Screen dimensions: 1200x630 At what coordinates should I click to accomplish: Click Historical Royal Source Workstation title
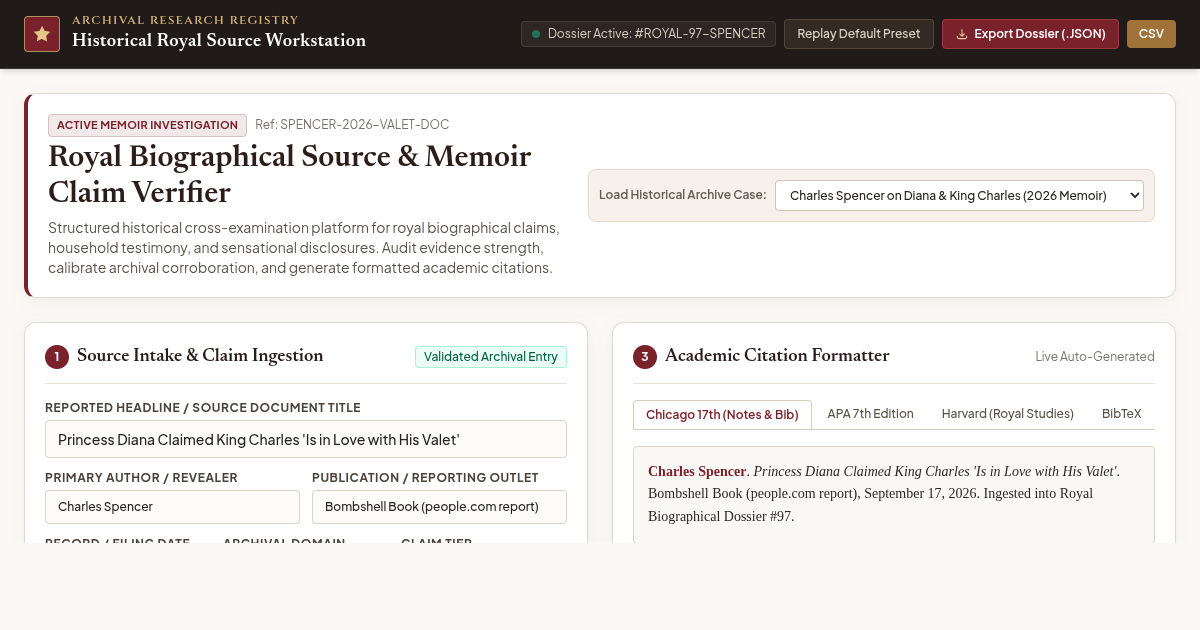(219, 41)
